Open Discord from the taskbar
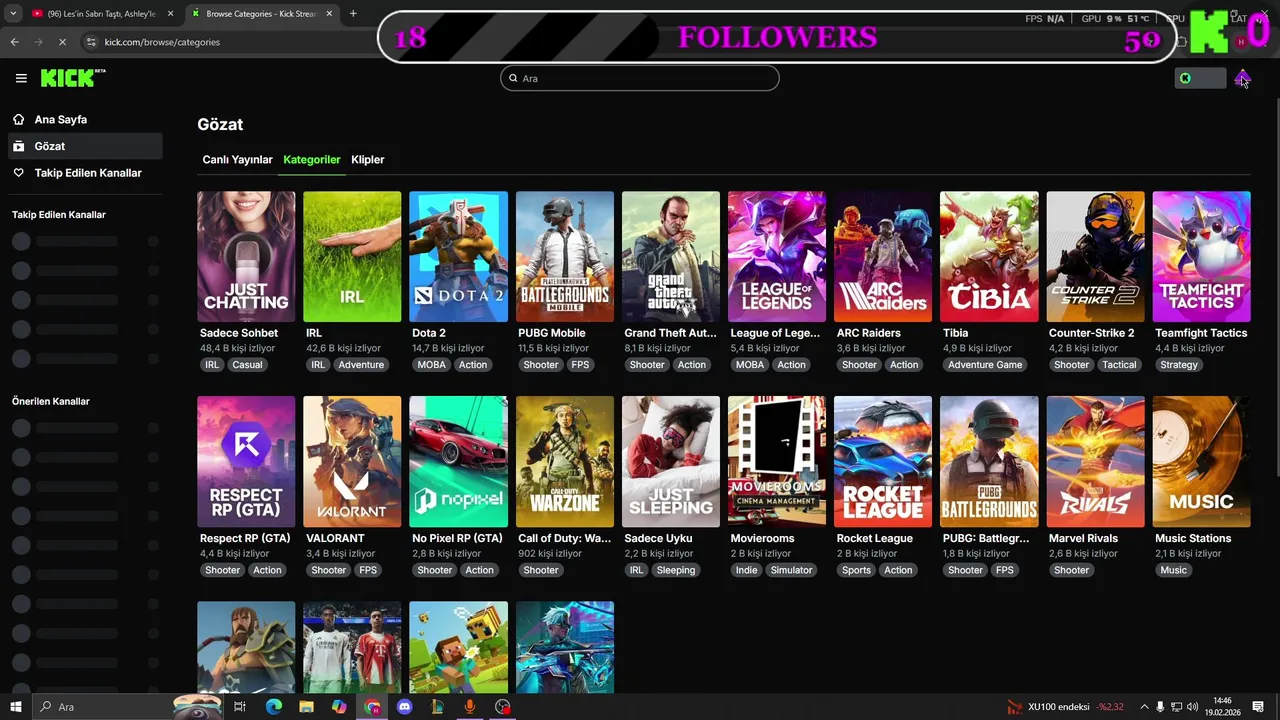Screen dimensions: 1280x720 click(404, 707)
